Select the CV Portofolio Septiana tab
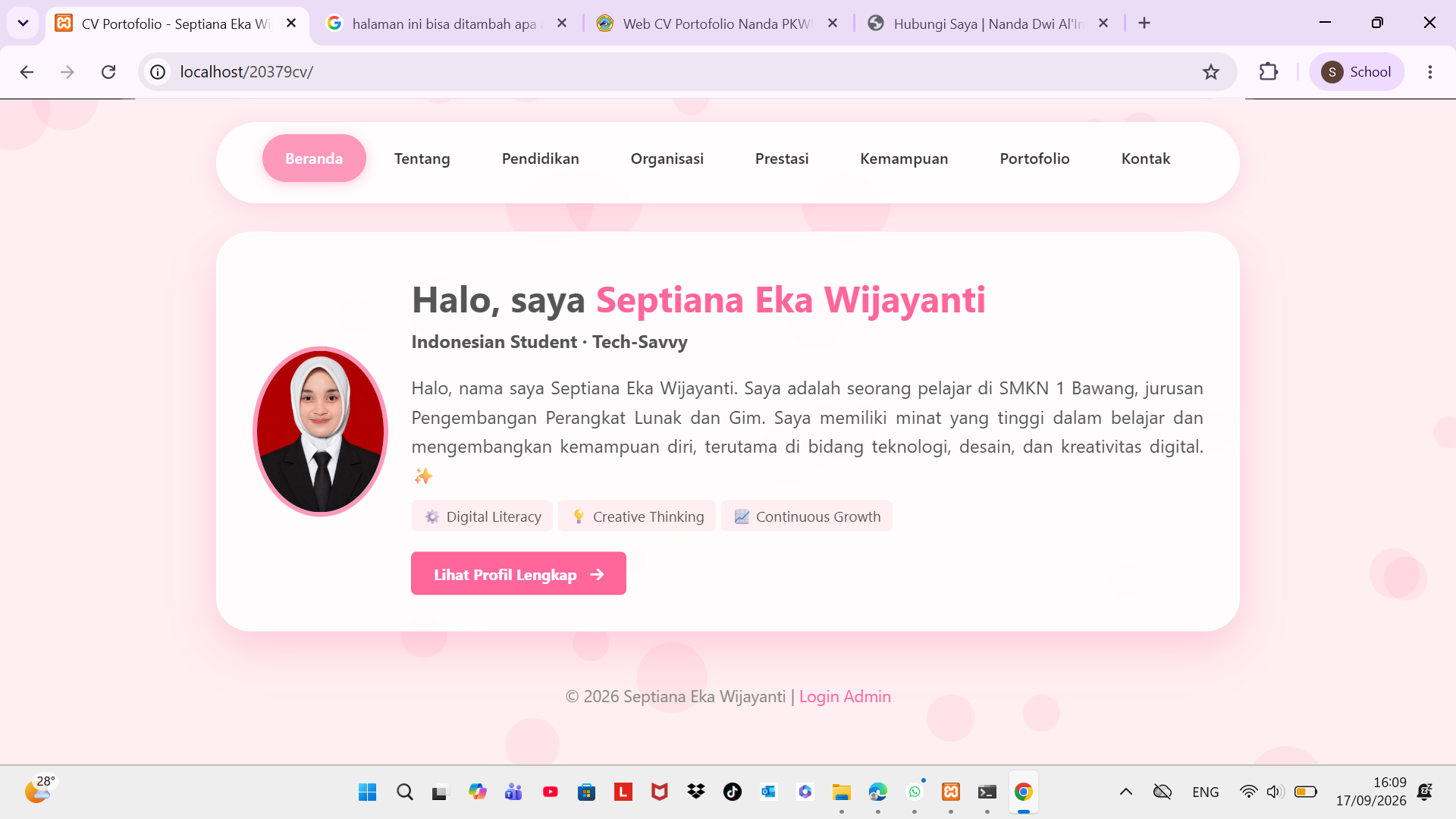Screen dimensions: 1456x819 [177, 24]
